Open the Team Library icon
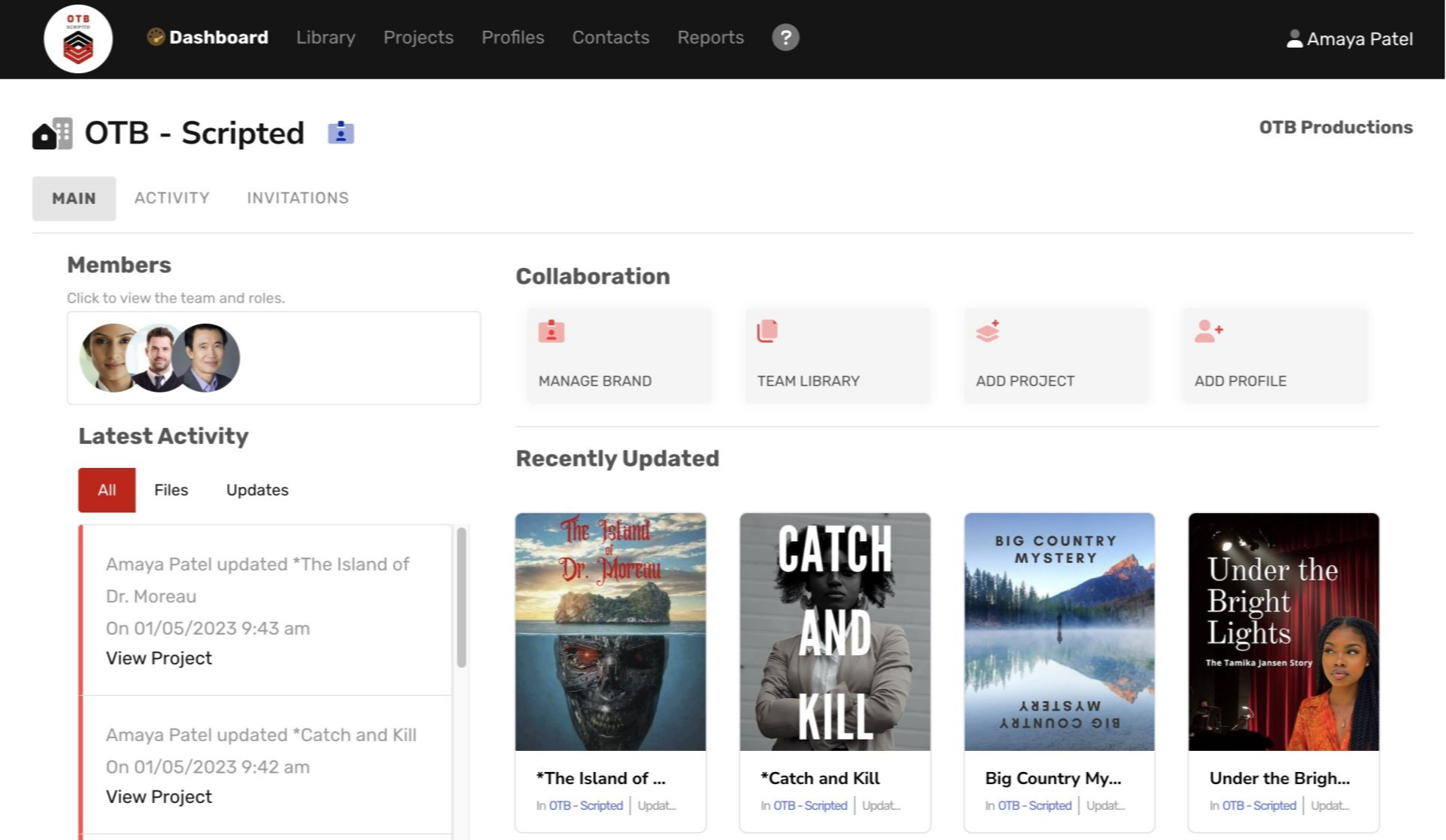 766,331
